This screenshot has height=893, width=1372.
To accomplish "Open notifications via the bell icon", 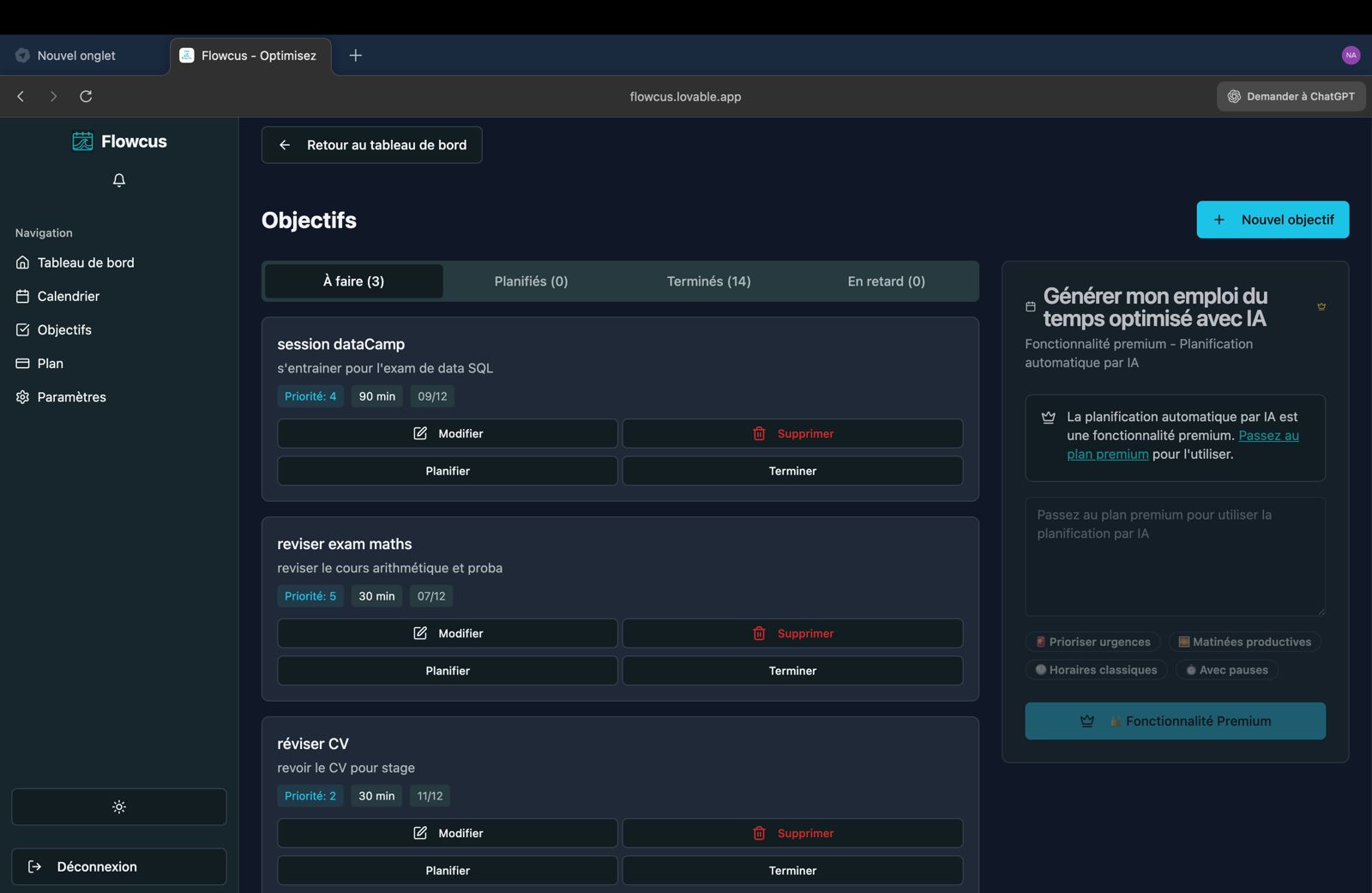I will click(118, 179).
